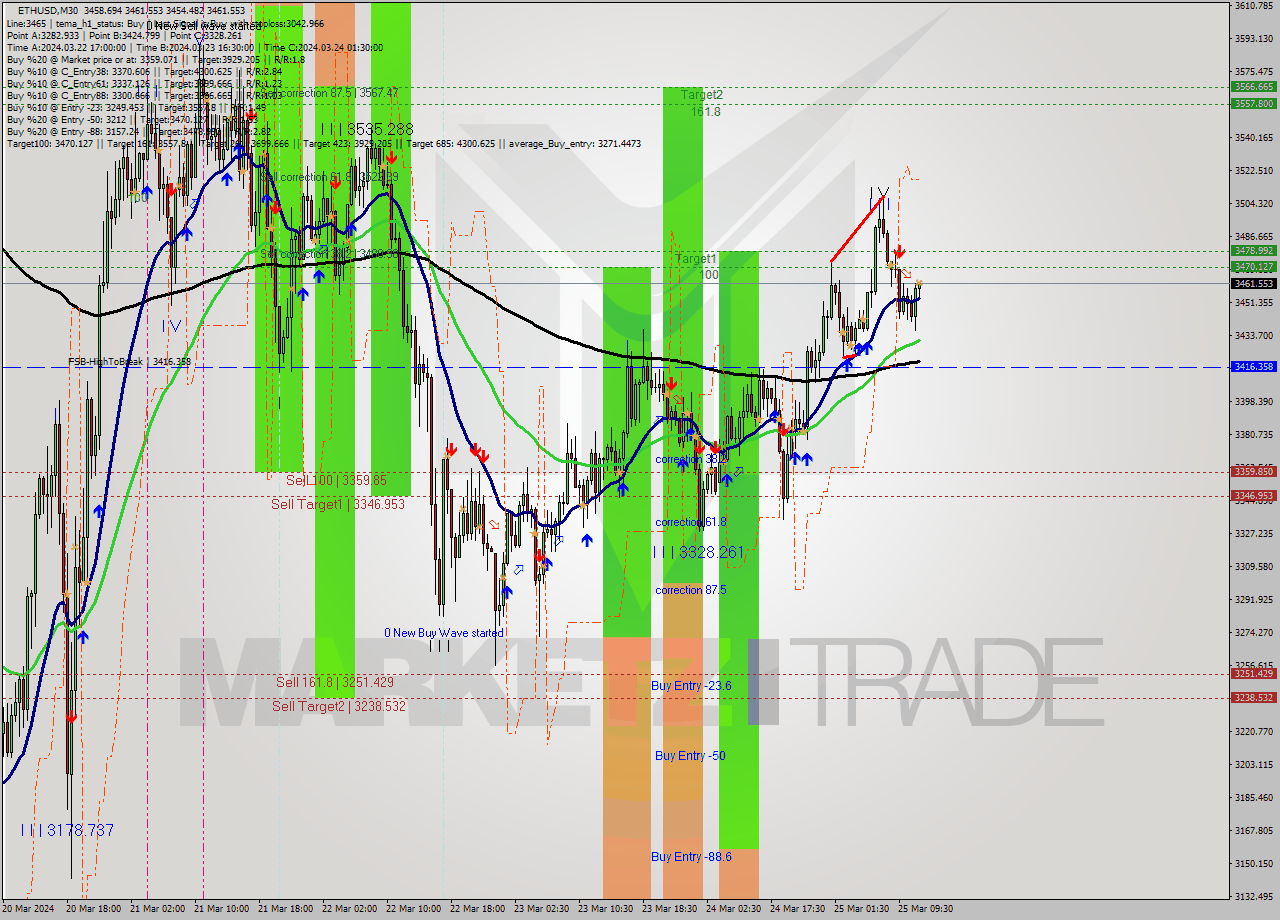Click the 3309.580 price axis value

[1253, 567]
